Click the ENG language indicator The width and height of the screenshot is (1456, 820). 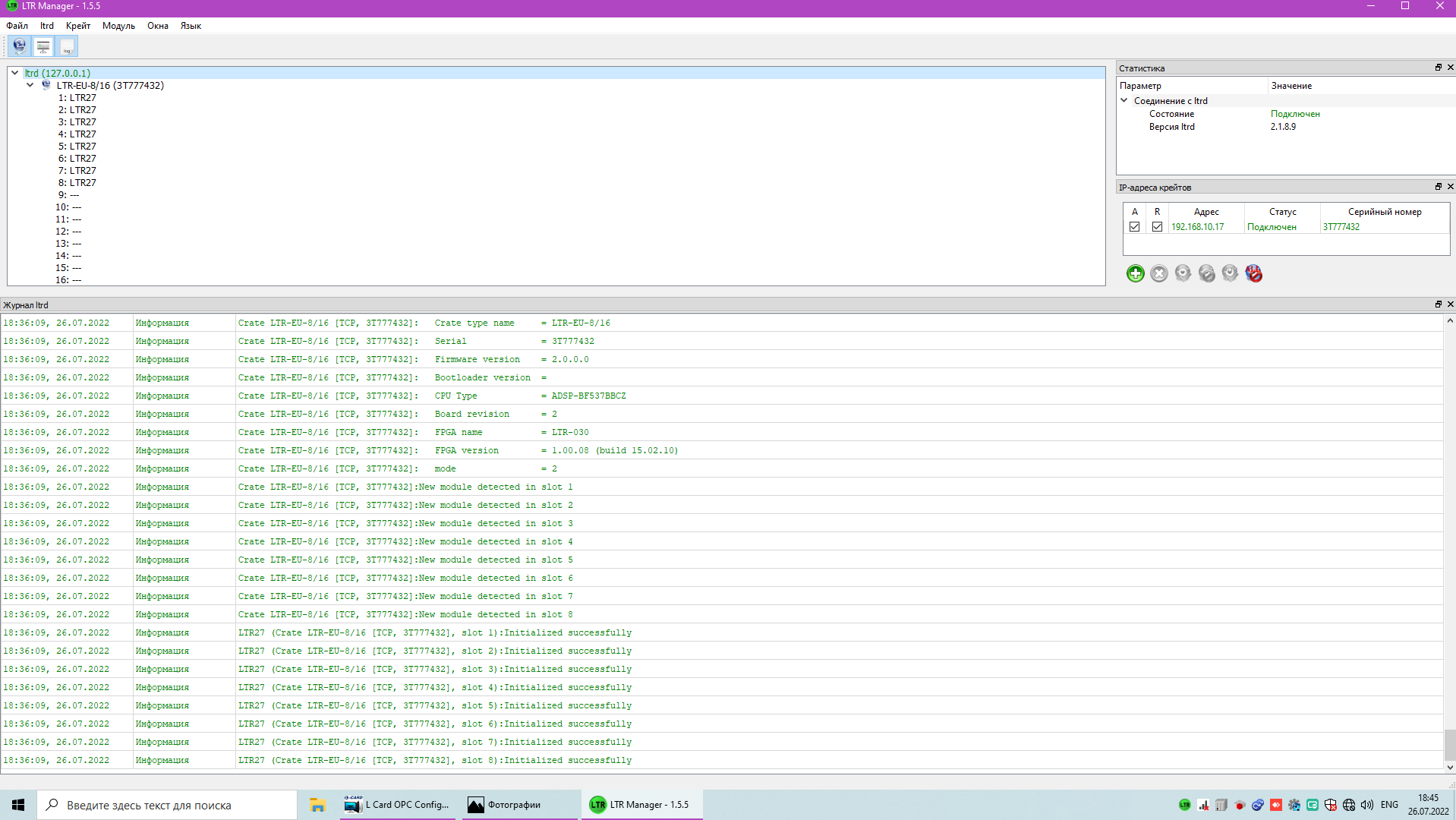click(1389, 805)
